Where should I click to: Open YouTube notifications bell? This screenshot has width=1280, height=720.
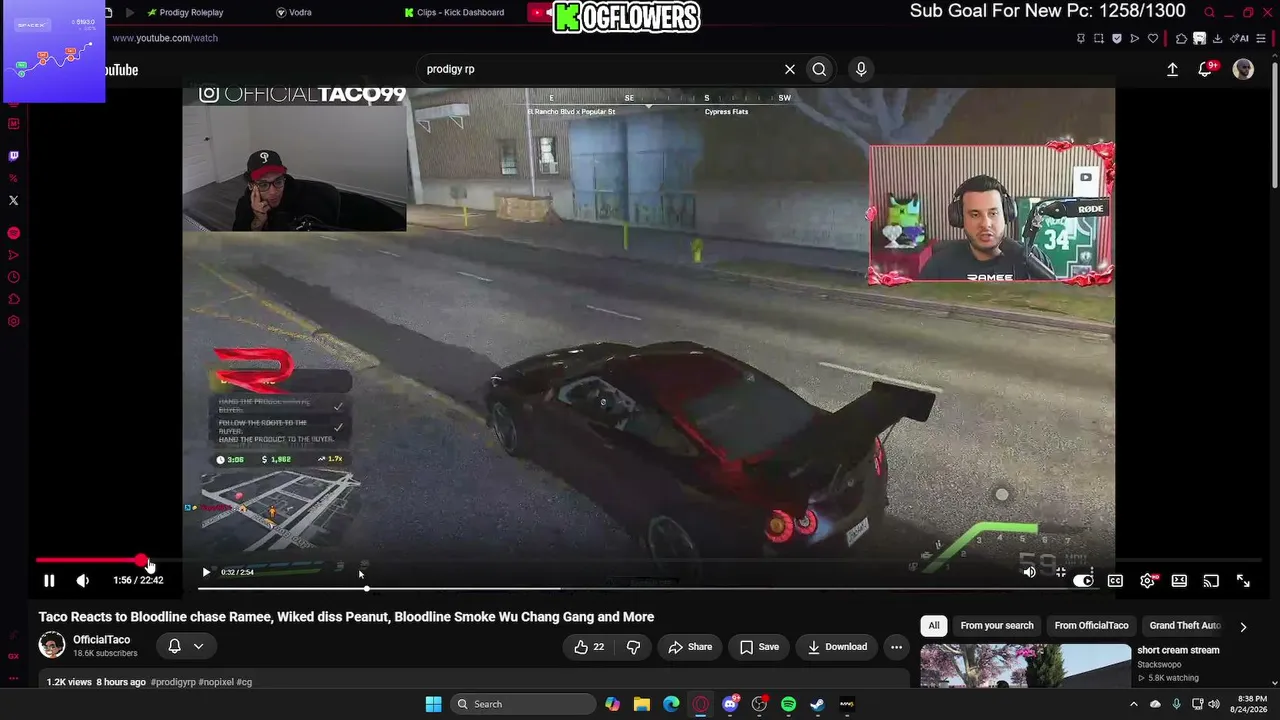coord(1206,69)
